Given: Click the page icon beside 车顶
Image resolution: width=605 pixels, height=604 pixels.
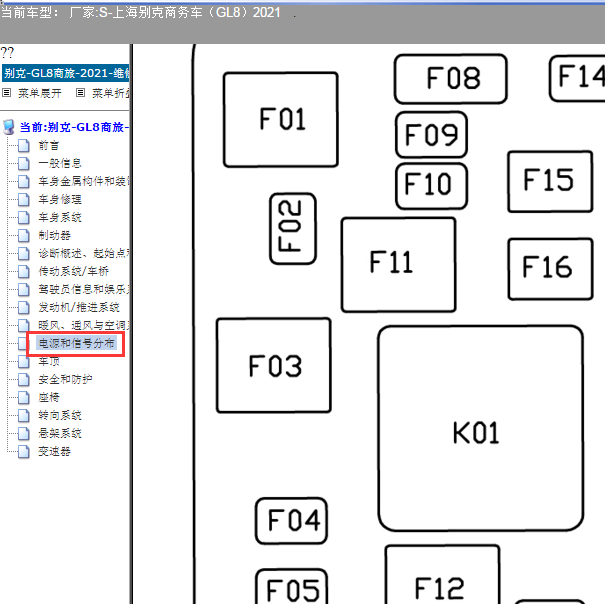Looking at the screenshot, I should click(24, 361).
